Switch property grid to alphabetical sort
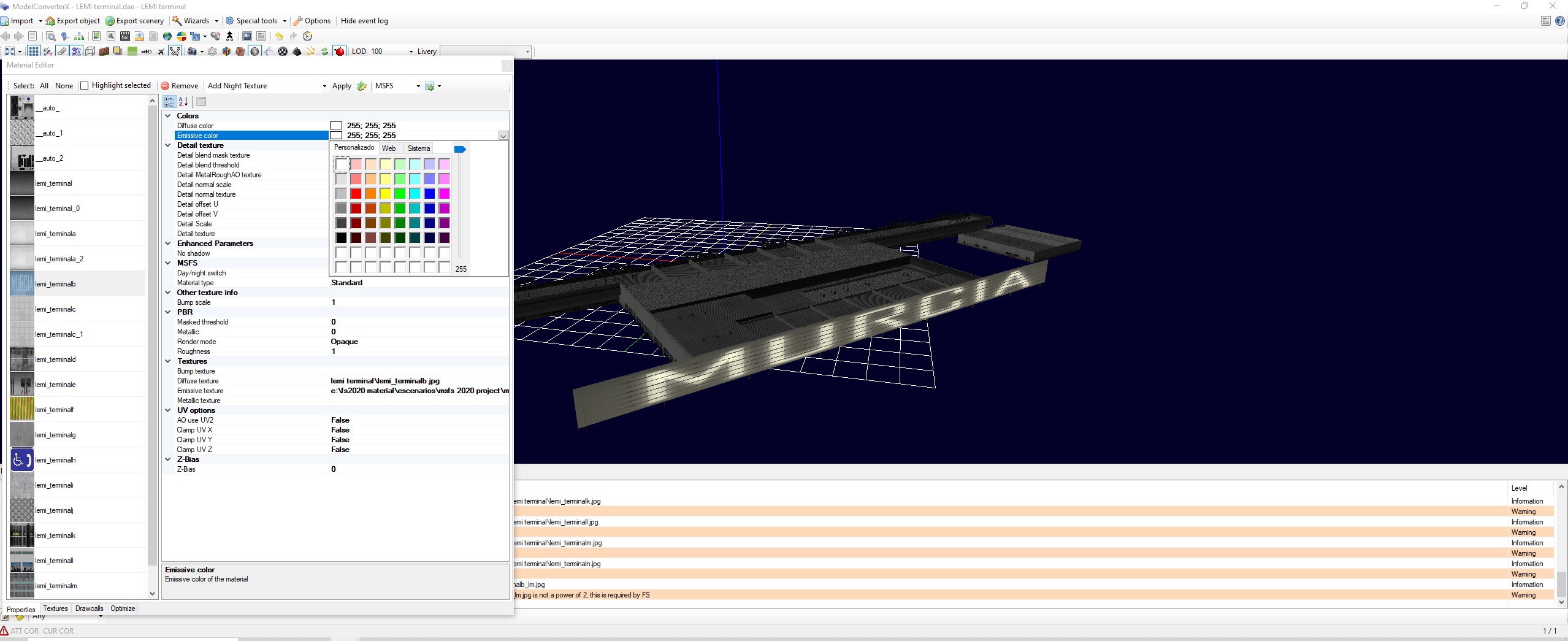 183,102
